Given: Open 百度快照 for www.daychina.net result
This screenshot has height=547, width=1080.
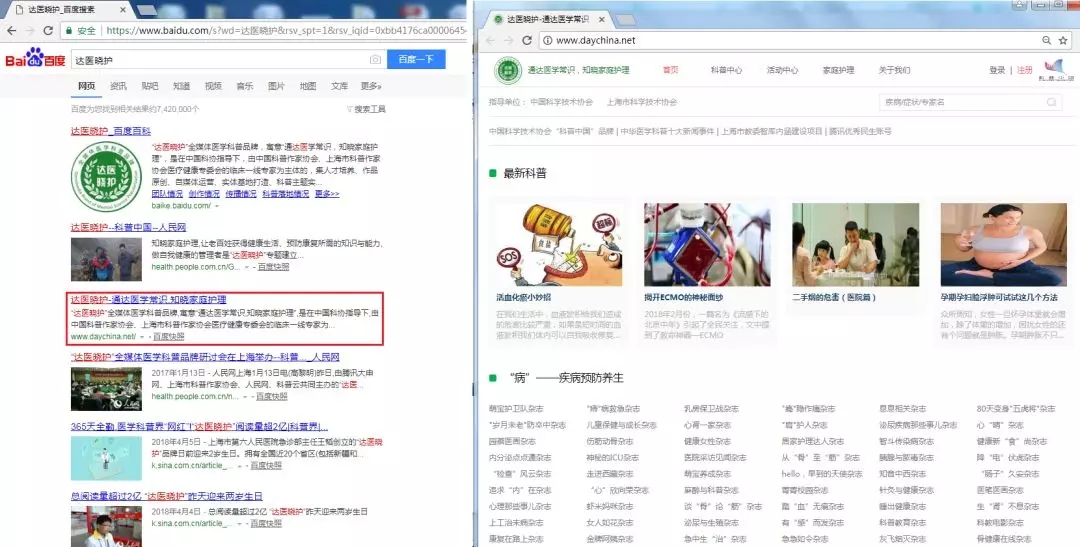Looking at the screenshot, I should (169, 337).
